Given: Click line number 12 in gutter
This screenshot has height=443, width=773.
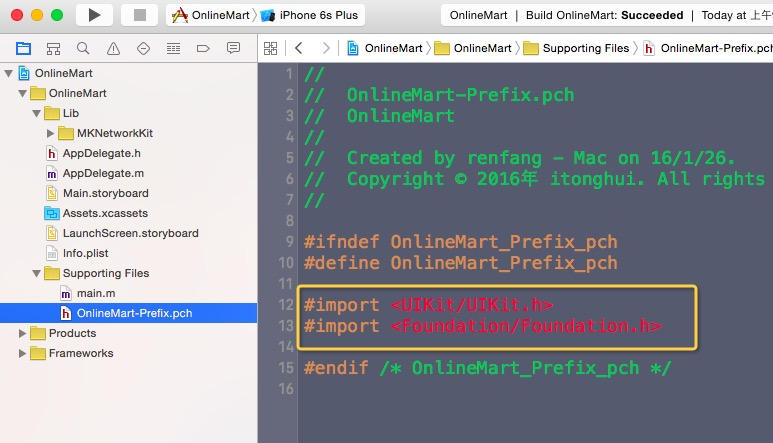Looking at the screenshot, I should tap(286, 305).
